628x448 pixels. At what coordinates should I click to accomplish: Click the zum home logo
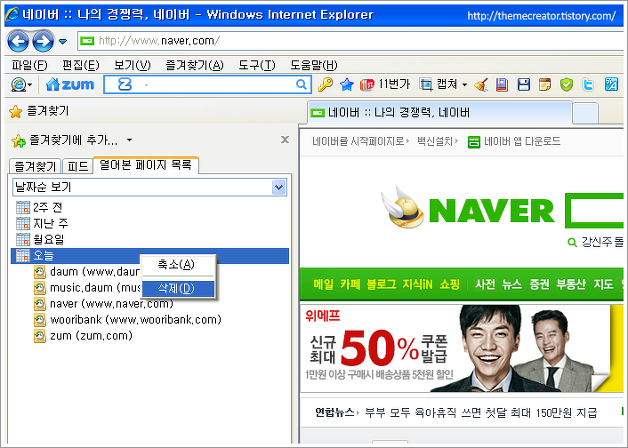[x=70, y=84]
